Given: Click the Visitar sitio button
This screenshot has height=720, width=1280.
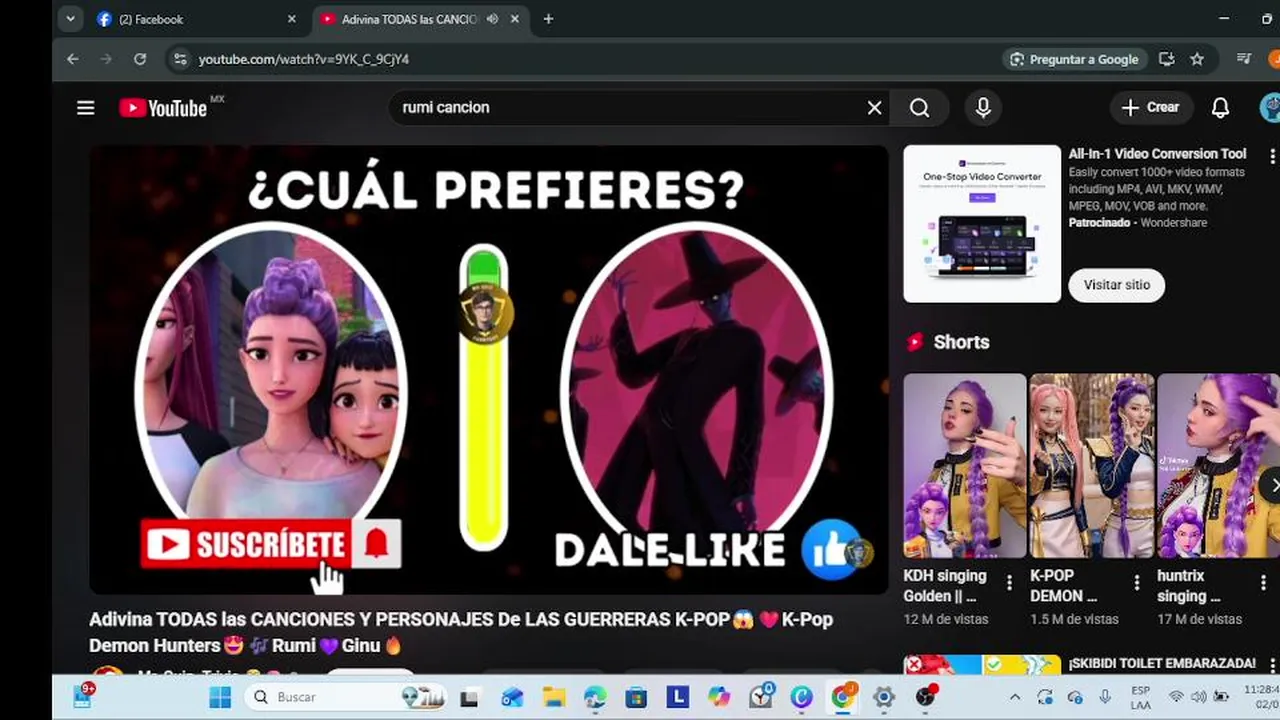Looking at the screenshot, I should point(1117,285).
